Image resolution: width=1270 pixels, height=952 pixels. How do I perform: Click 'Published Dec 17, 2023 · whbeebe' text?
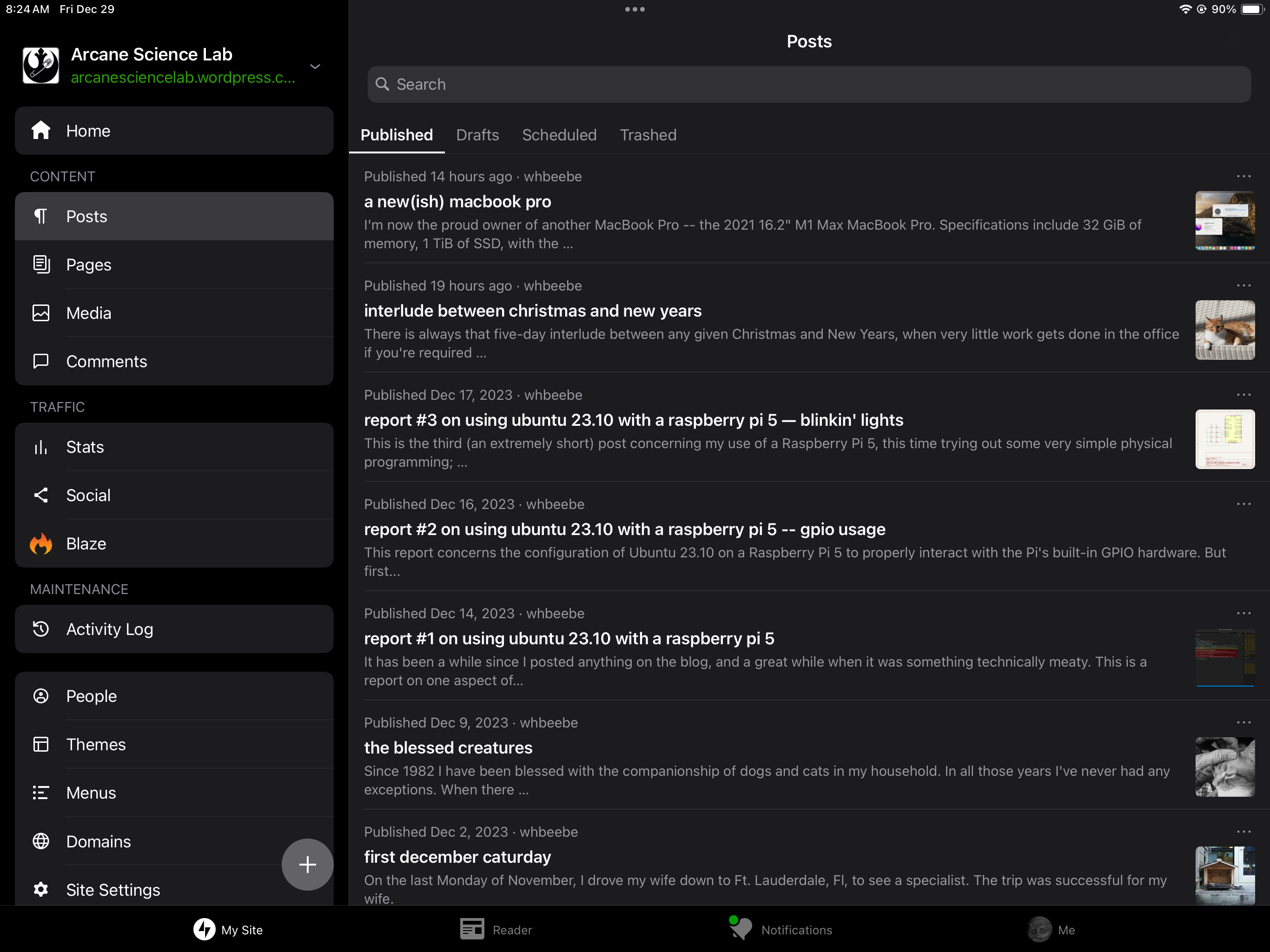(472, 395)
